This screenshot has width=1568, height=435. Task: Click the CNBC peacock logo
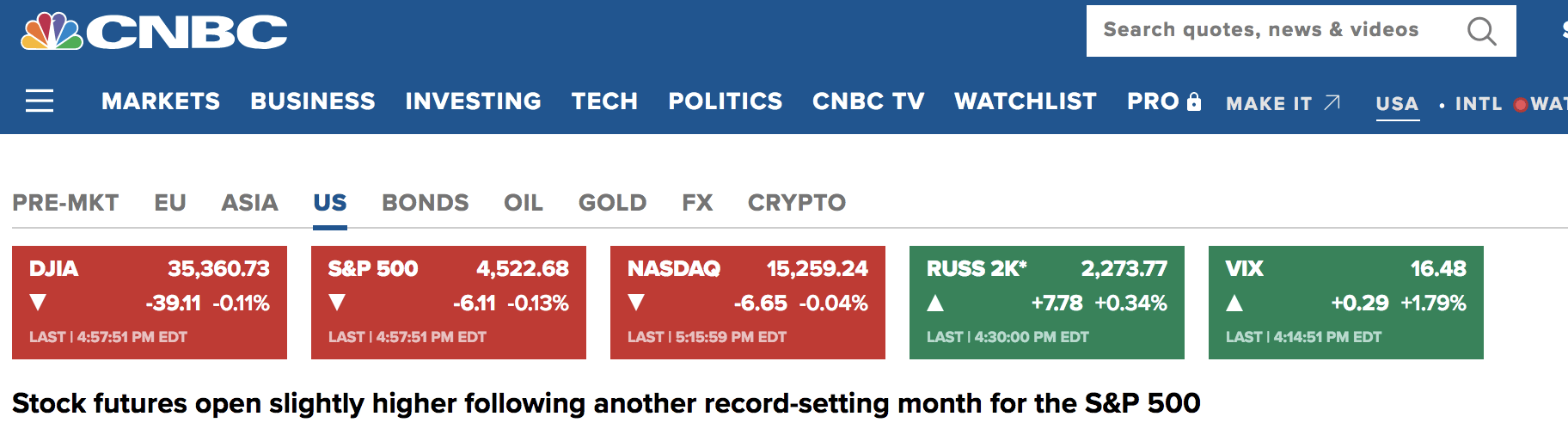(x=52, y=32)
